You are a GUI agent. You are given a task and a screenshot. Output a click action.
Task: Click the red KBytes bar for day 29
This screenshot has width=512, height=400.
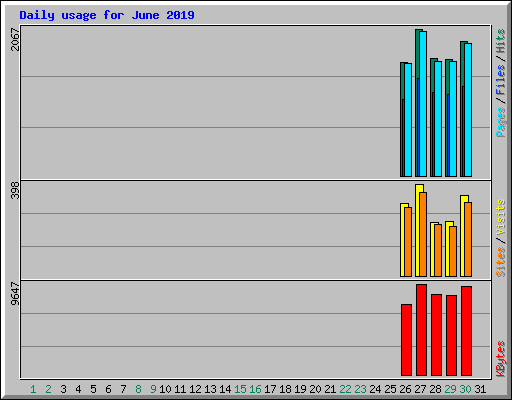point(451,336)
